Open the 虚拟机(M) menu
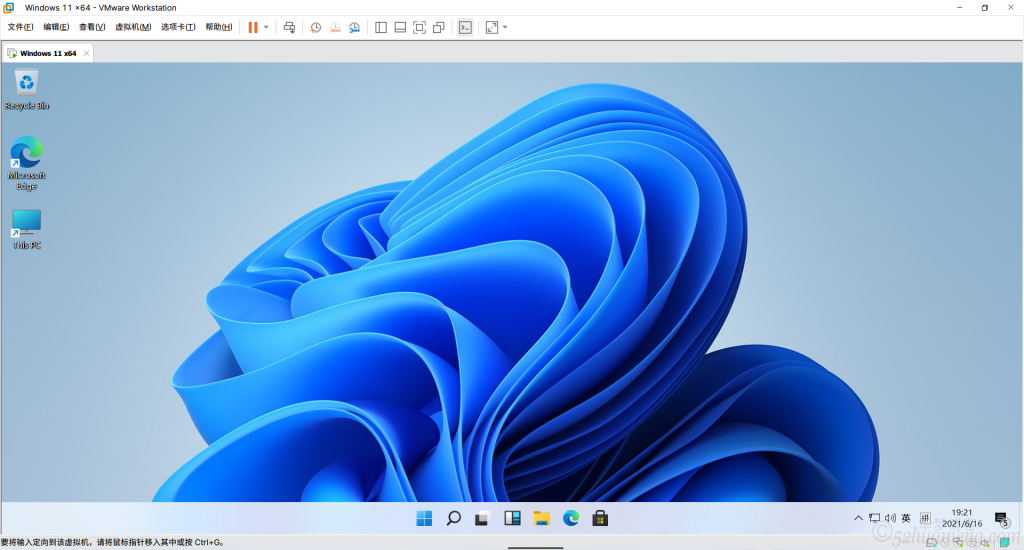This screenshot has width=1024, height=550. [x=133, y=27]
